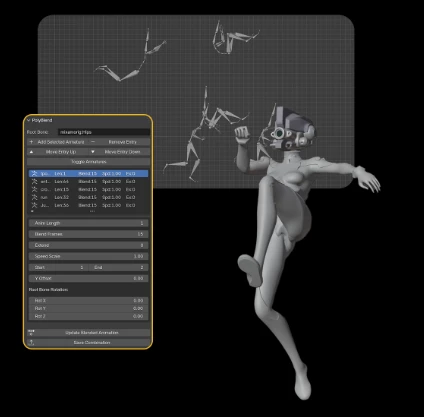Click armature icon of Len:15 entry
Image resolution: width=424 pixels, height=417 pixels.
[34, 189]
